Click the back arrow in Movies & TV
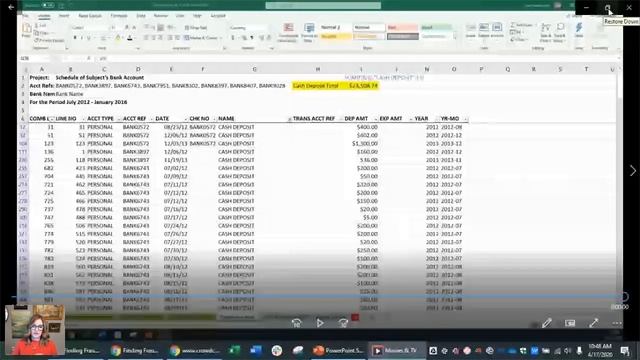This screenshot has width=640, height=360. [11, 7]
